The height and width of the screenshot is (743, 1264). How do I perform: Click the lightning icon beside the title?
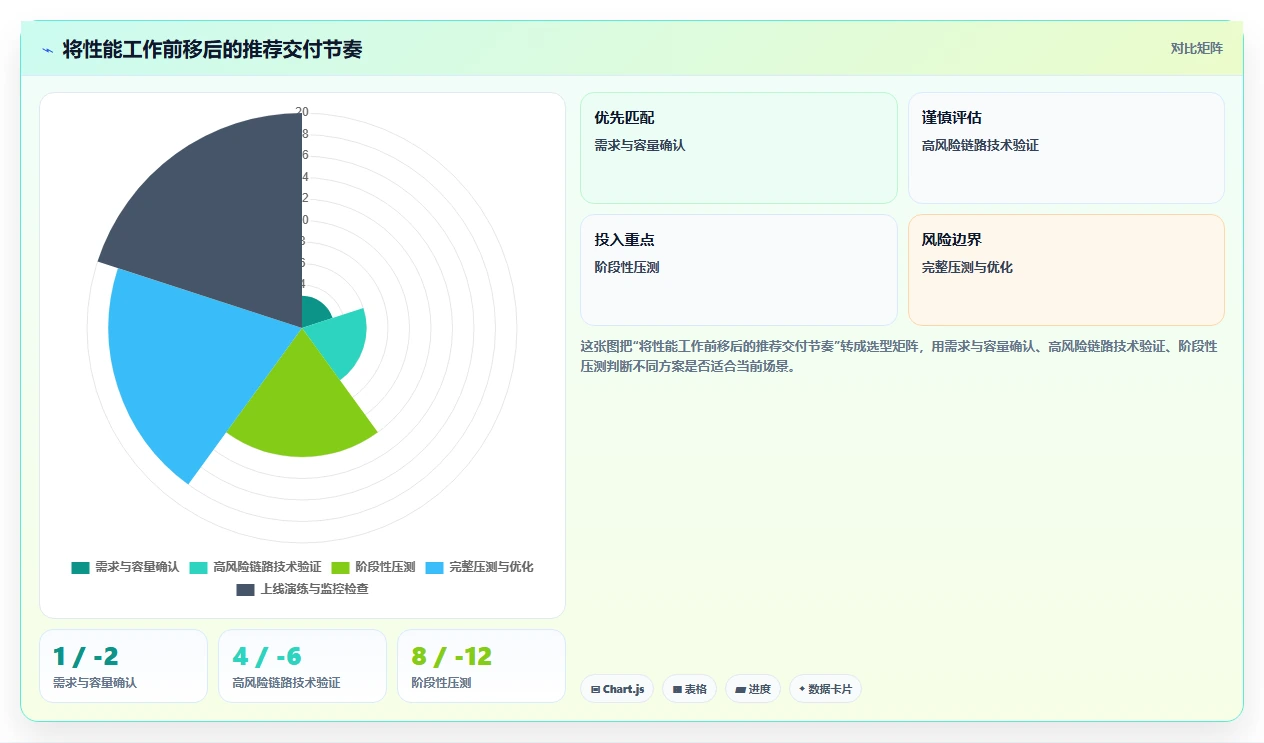(47, 50)
